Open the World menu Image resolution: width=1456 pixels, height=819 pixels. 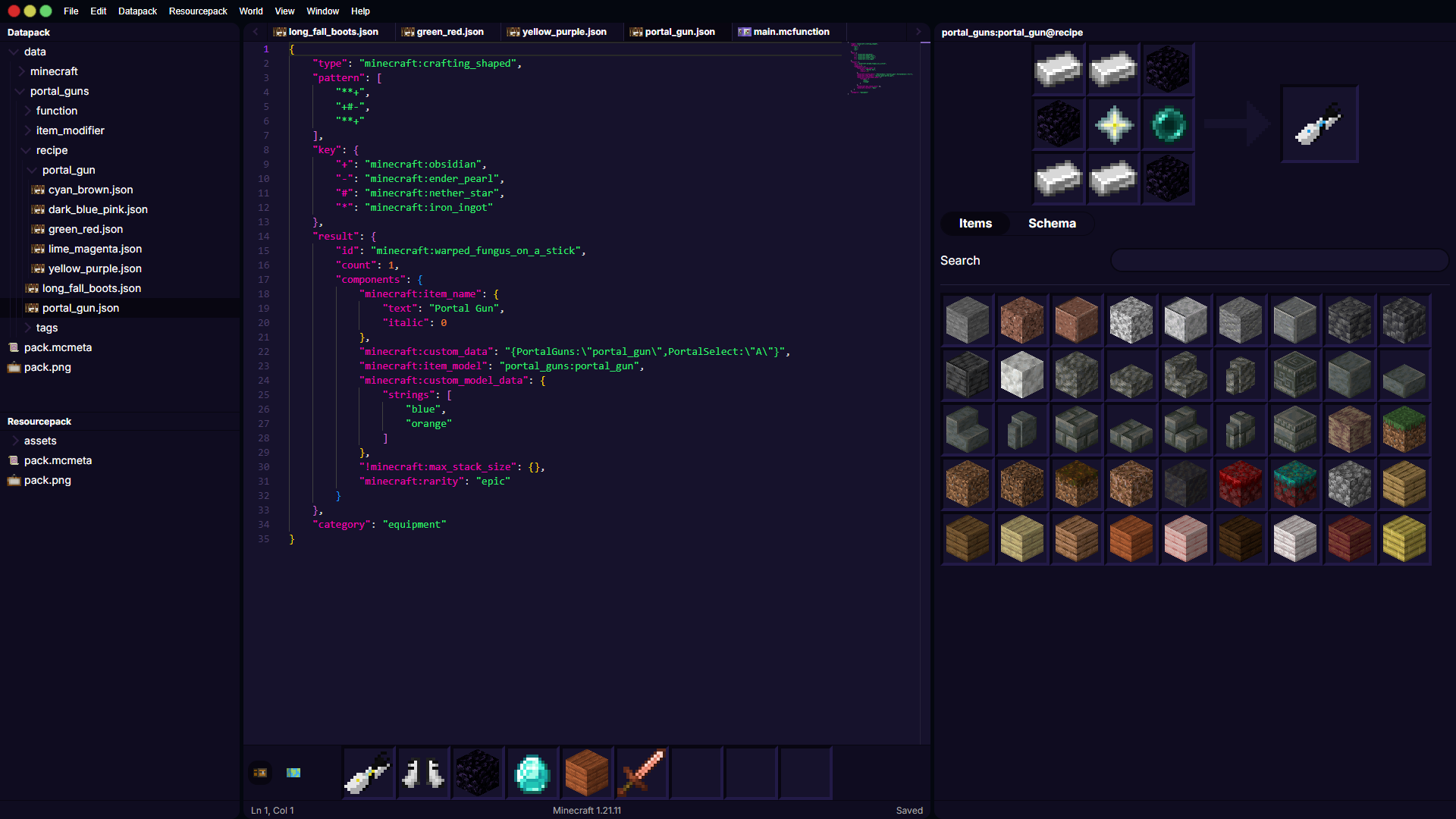[x=251, y=11]
